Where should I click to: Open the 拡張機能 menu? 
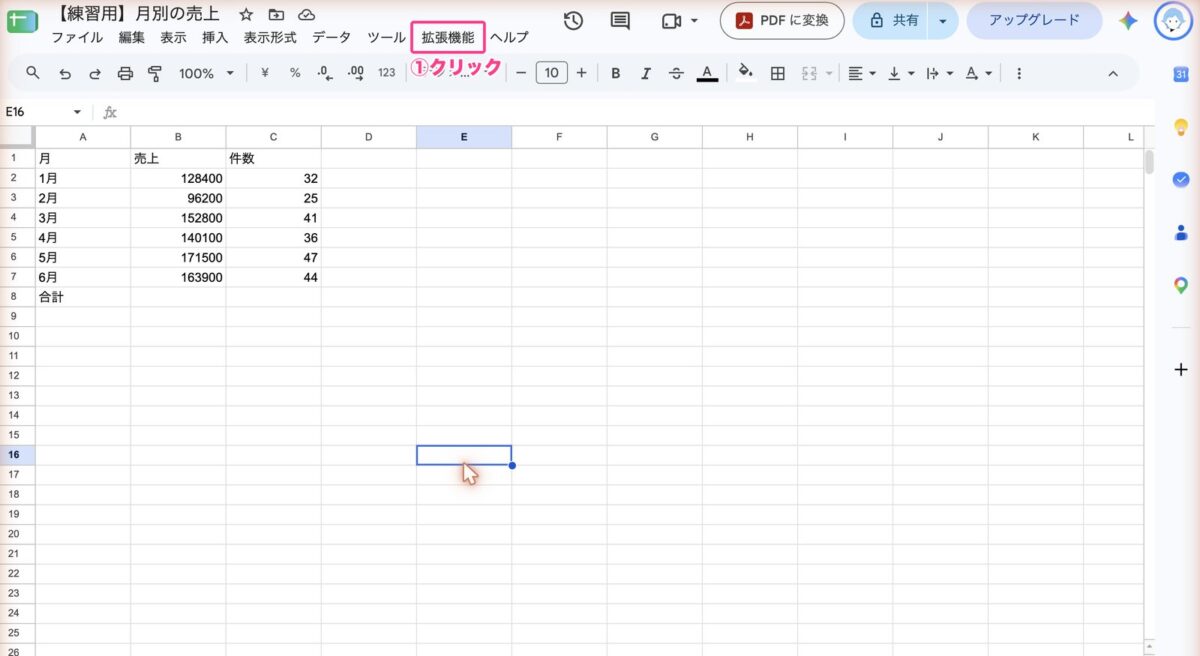pyautogui.click(x=448, y=37)
